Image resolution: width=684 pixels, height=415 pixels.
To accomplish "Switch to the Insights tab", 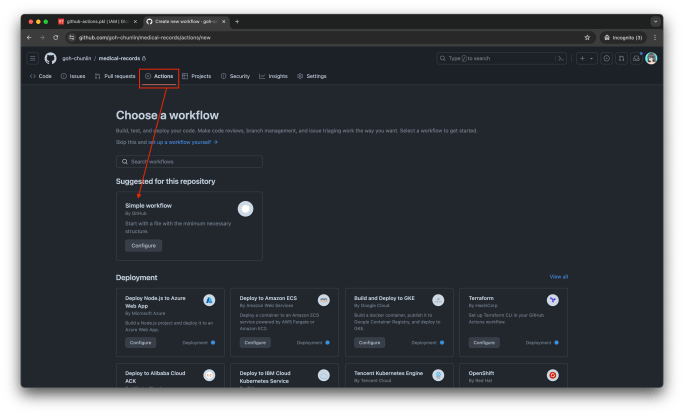I will coord(273,76).
